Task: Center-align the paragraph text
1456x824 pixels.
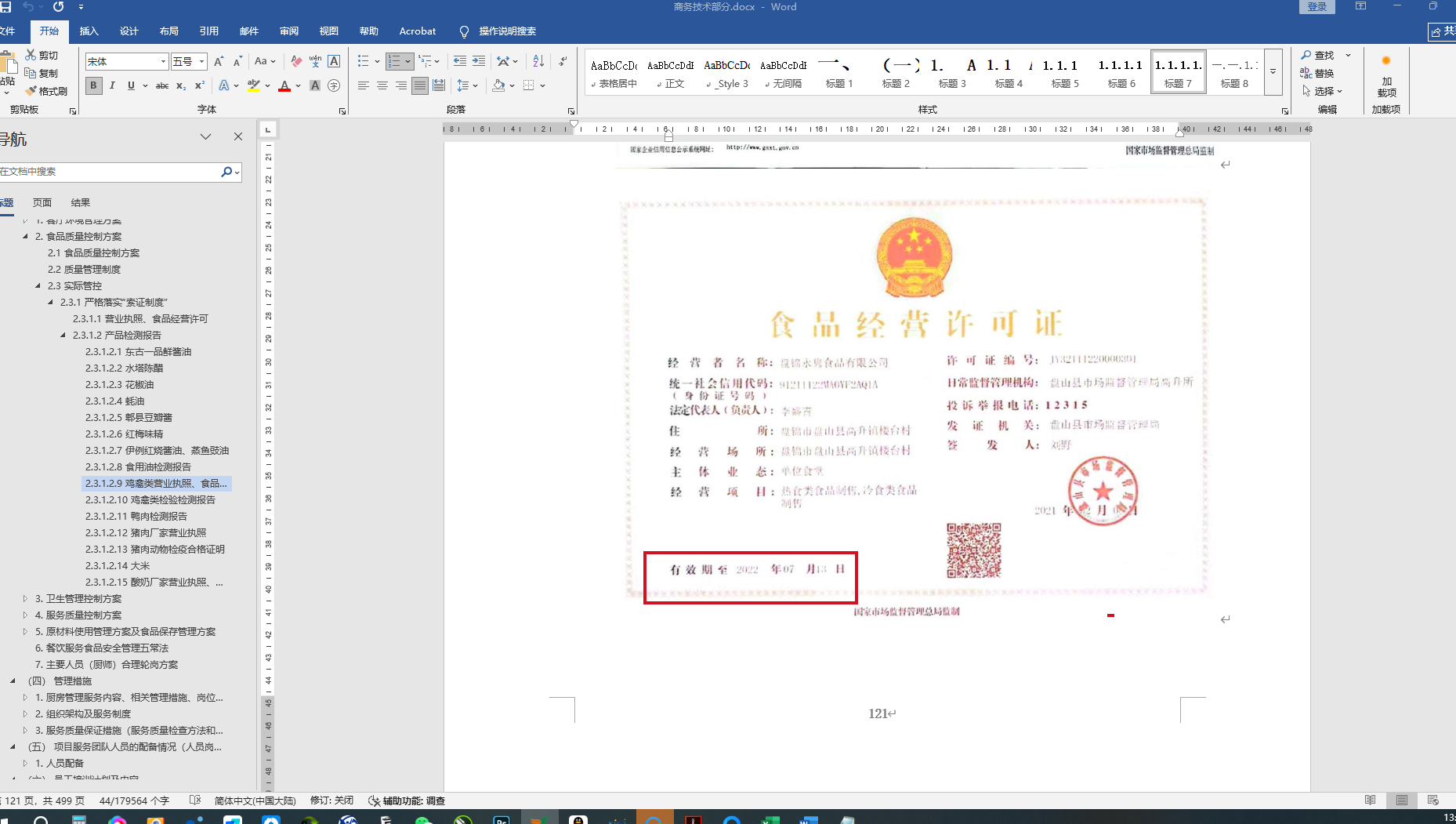Action: (x=382, y=85)
